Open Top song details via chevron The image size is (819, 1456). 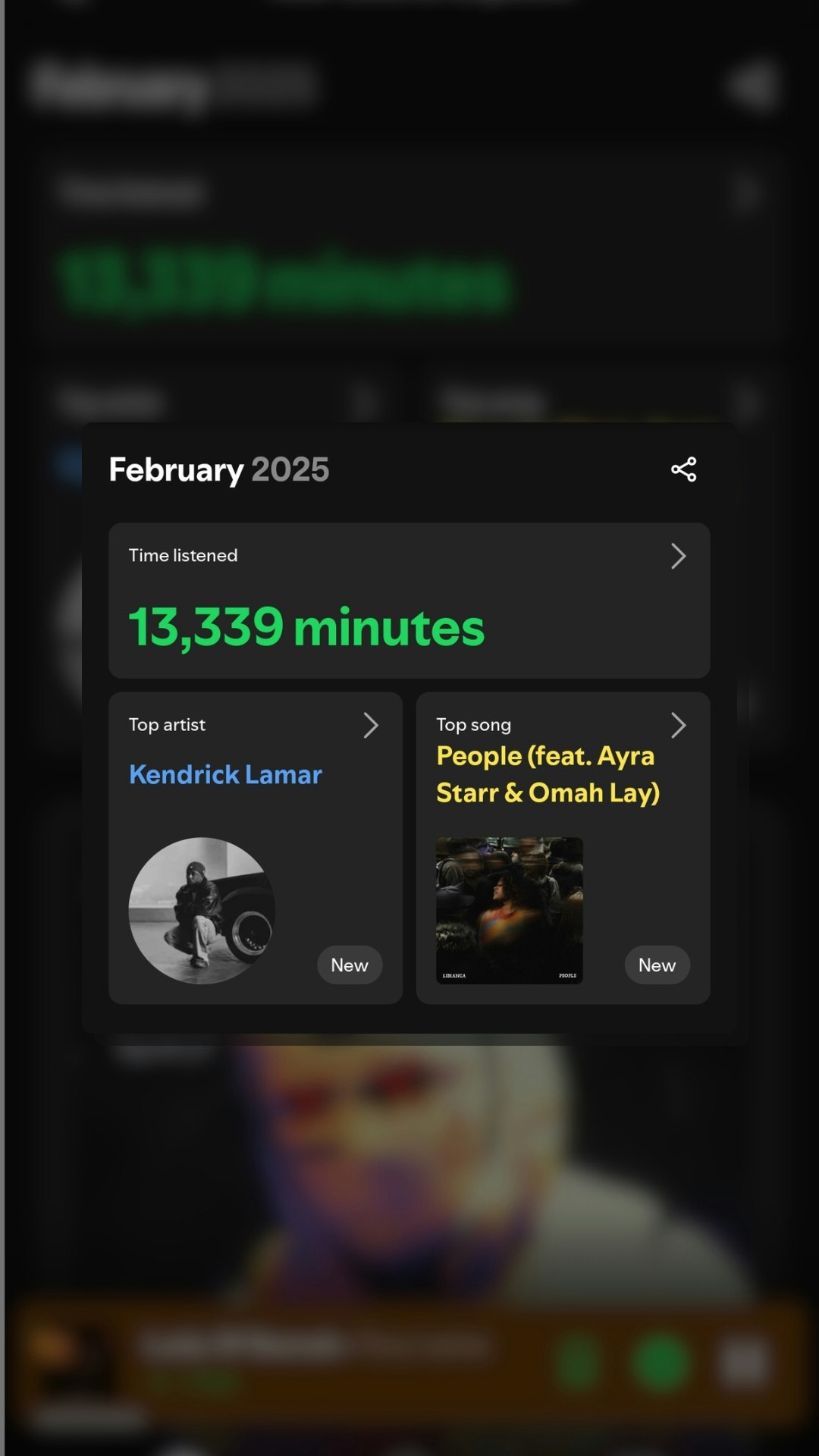[x=678, y=725]
